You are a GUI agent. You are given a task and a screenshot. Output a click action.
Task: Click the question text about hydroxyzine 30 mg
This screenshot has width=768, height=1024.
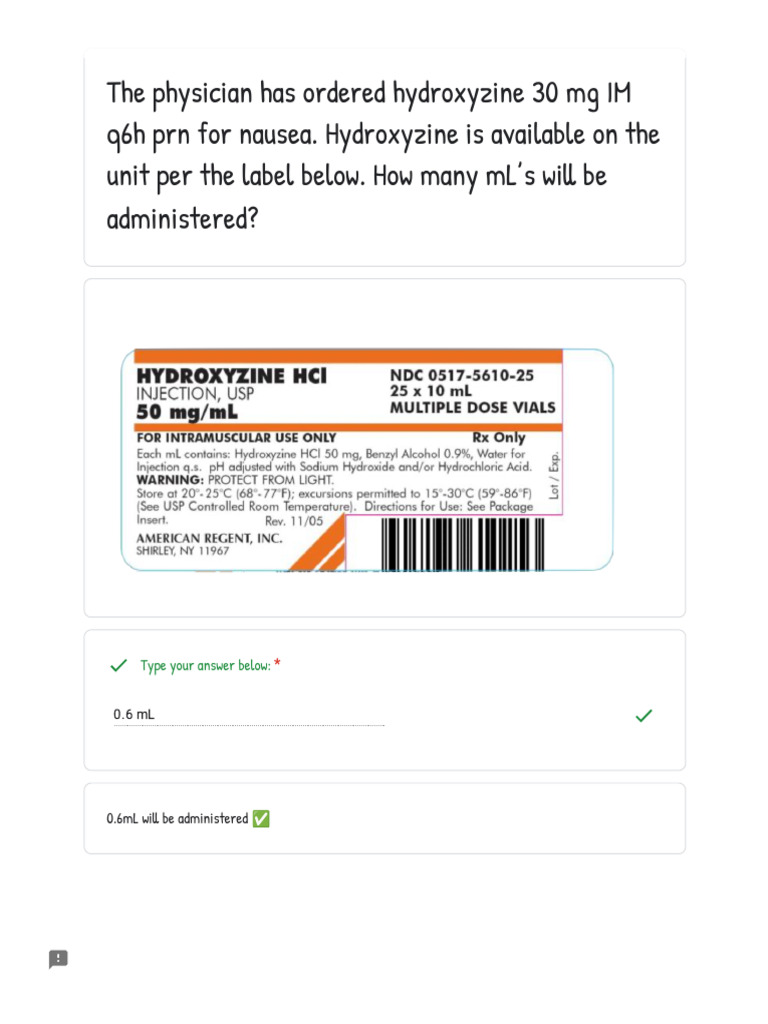383,155
